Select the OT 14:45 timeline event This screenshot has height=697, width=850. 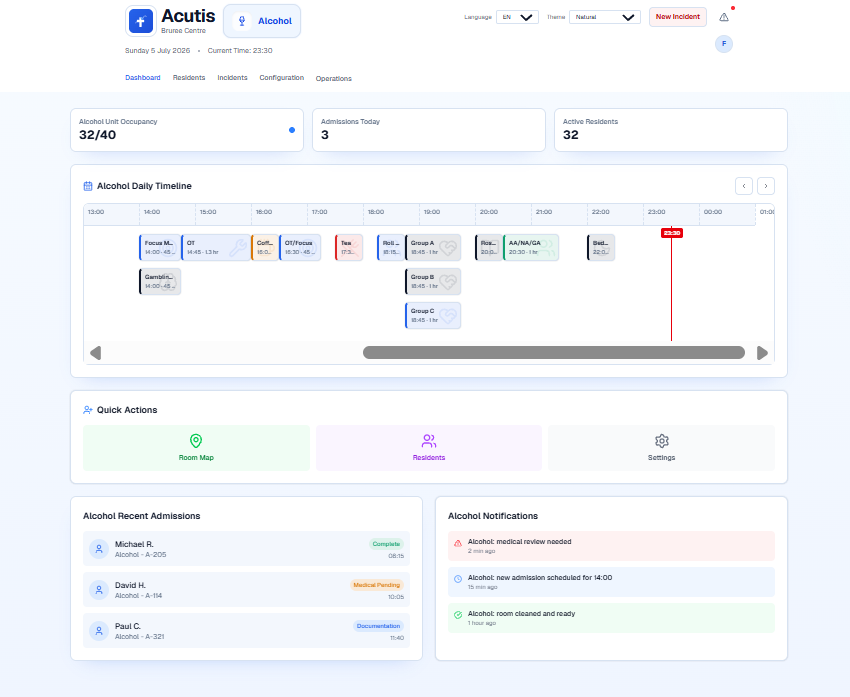click(216, 248)
